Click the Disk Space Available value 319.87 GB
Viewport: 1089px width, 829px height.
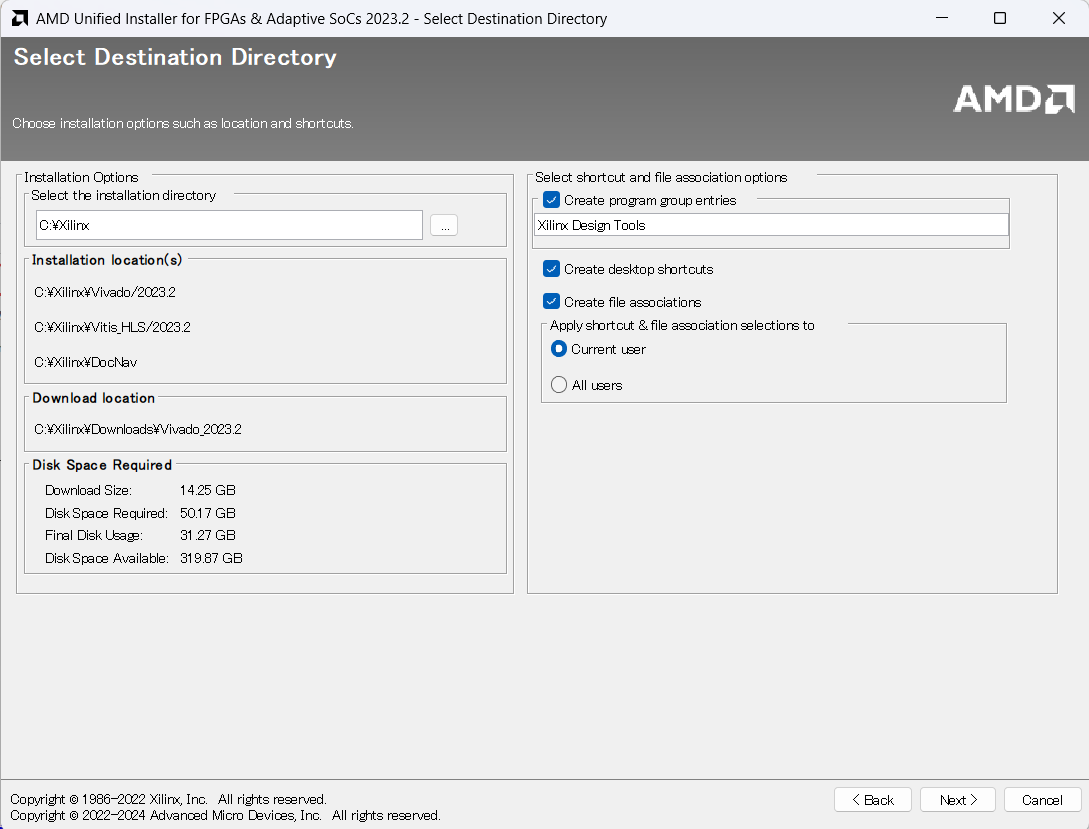coord(211,558)
